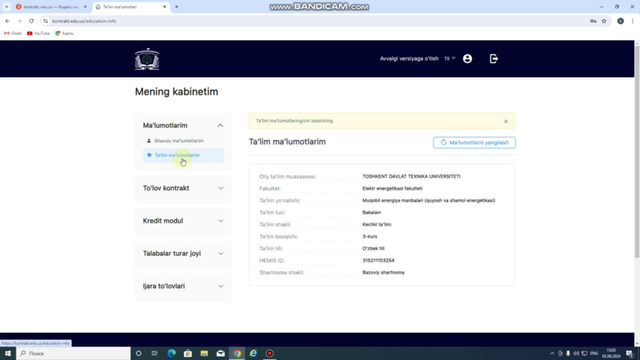Open the notification center icon
This screenshot has width=640, height=360.
[x=629, y=353]
